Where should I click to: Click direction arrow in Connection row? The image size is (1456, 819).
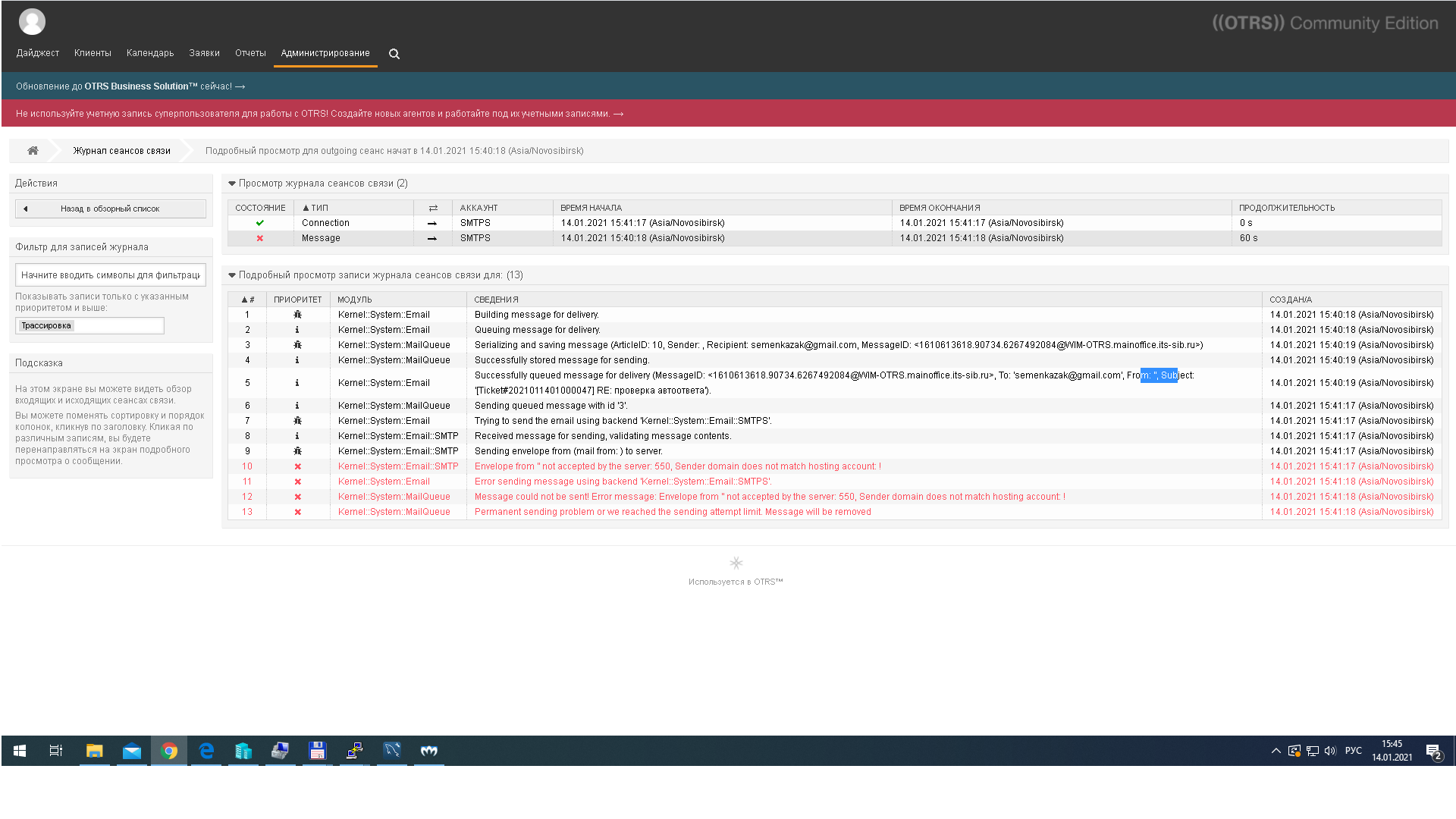pos(432,223)
